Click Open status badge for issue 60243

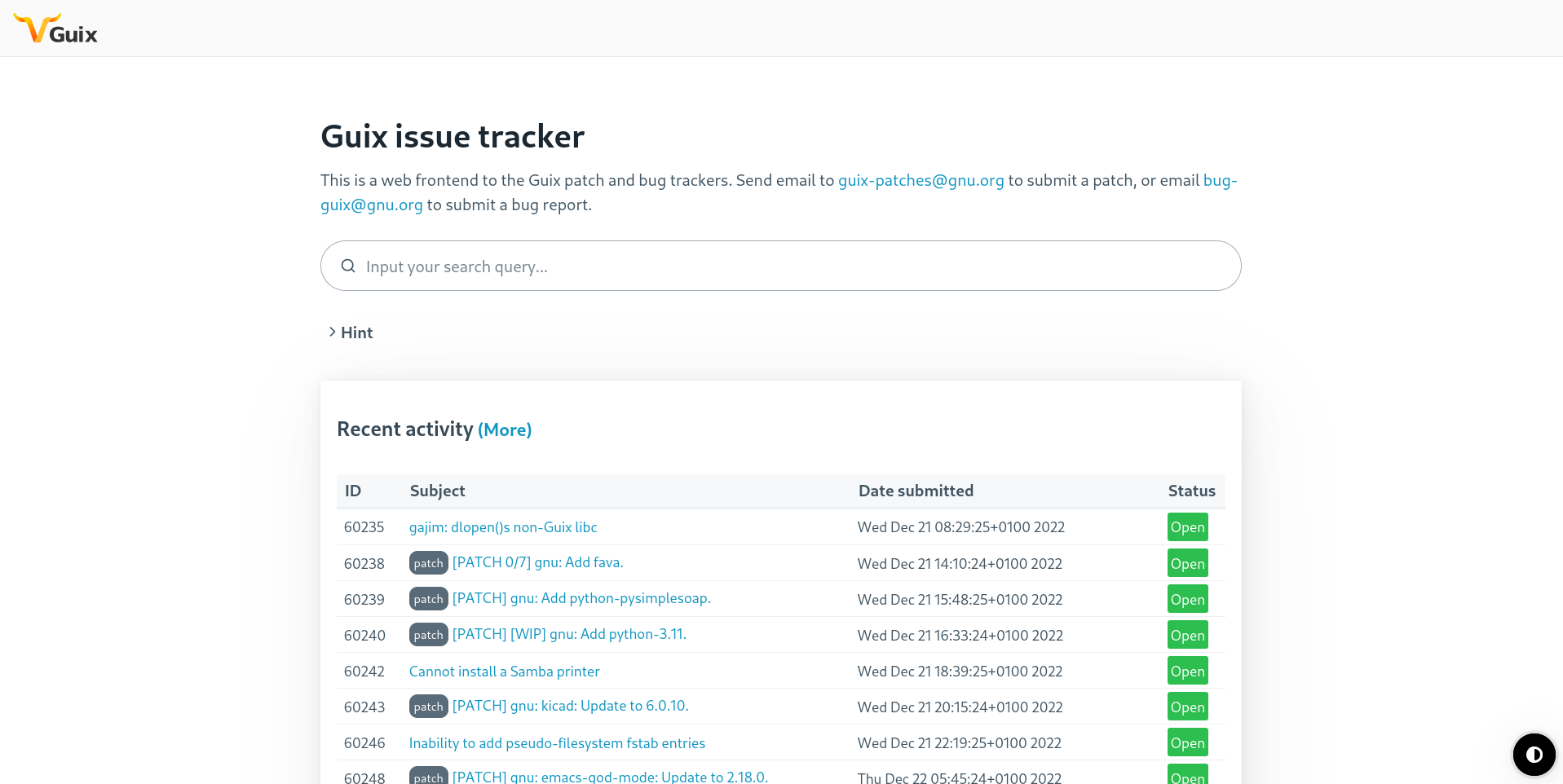pos(1187,707)
